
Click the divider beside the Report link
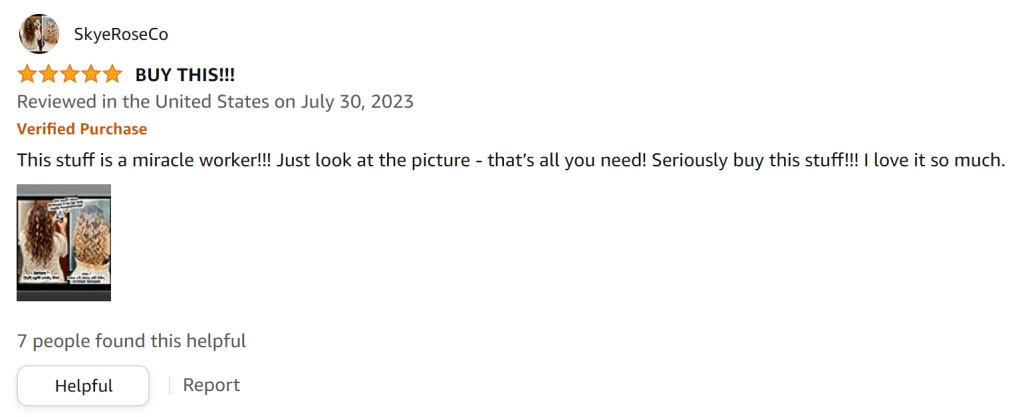(x=169, y=385)
